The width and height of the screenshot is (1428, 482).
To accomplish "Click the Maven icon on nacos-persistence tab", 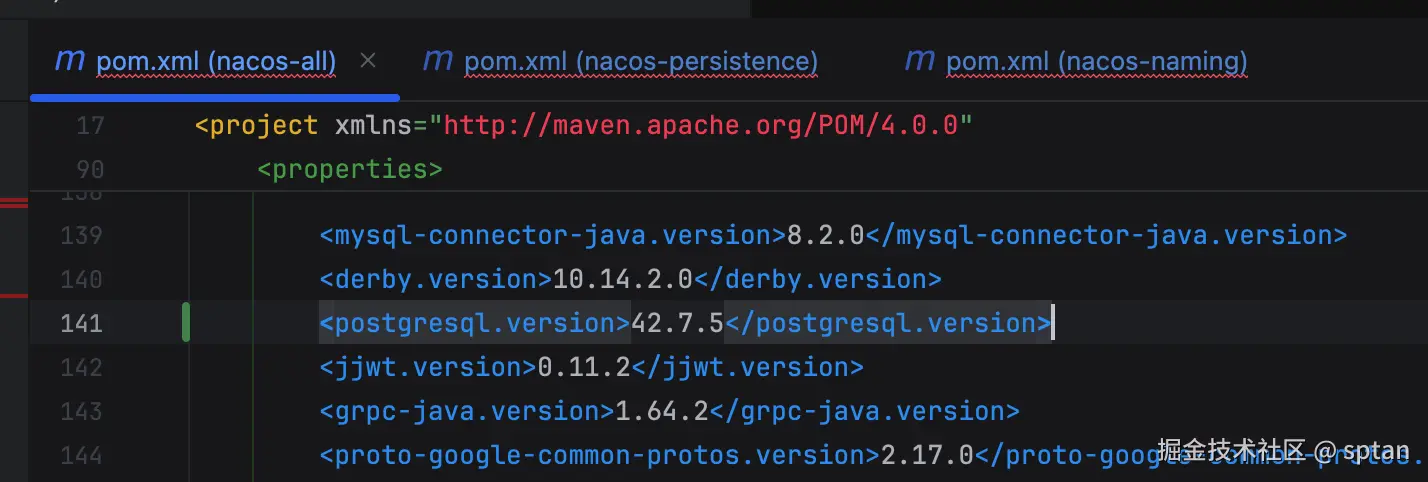I will 438,61.
